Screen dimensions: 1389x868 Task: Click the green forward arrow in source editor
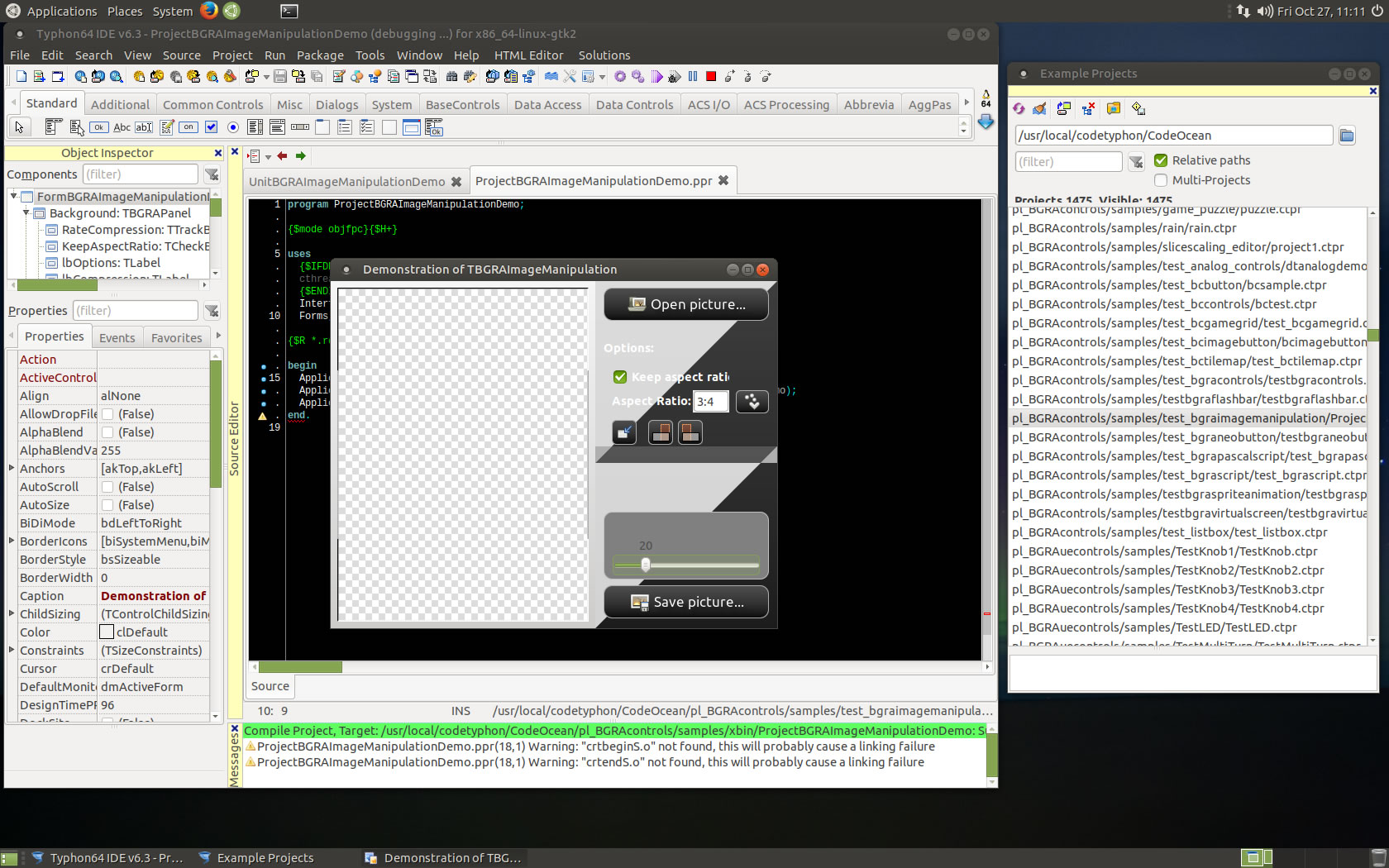coord(301,155)
